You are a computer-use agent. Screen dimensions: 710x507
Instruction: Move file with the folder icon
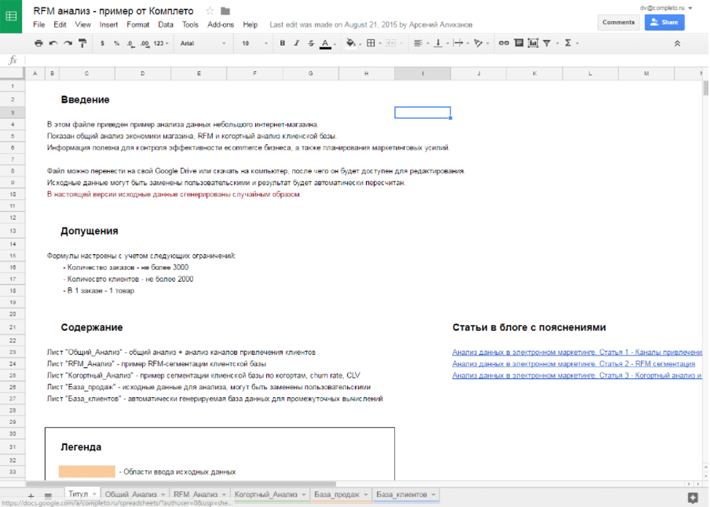coord(225,11)
